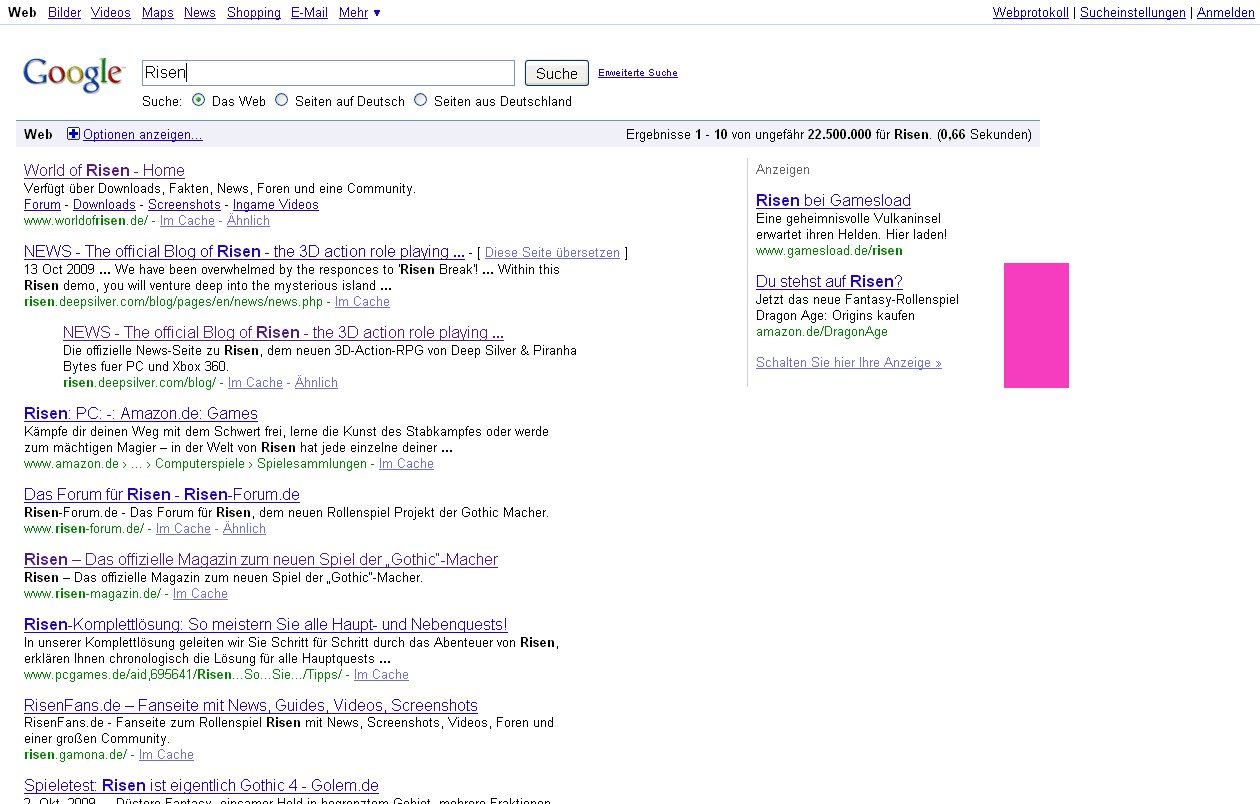1260x804 pixels.
Task: Open 'Im Cache' for risen-magazin.de
Action: click(200, 593)
